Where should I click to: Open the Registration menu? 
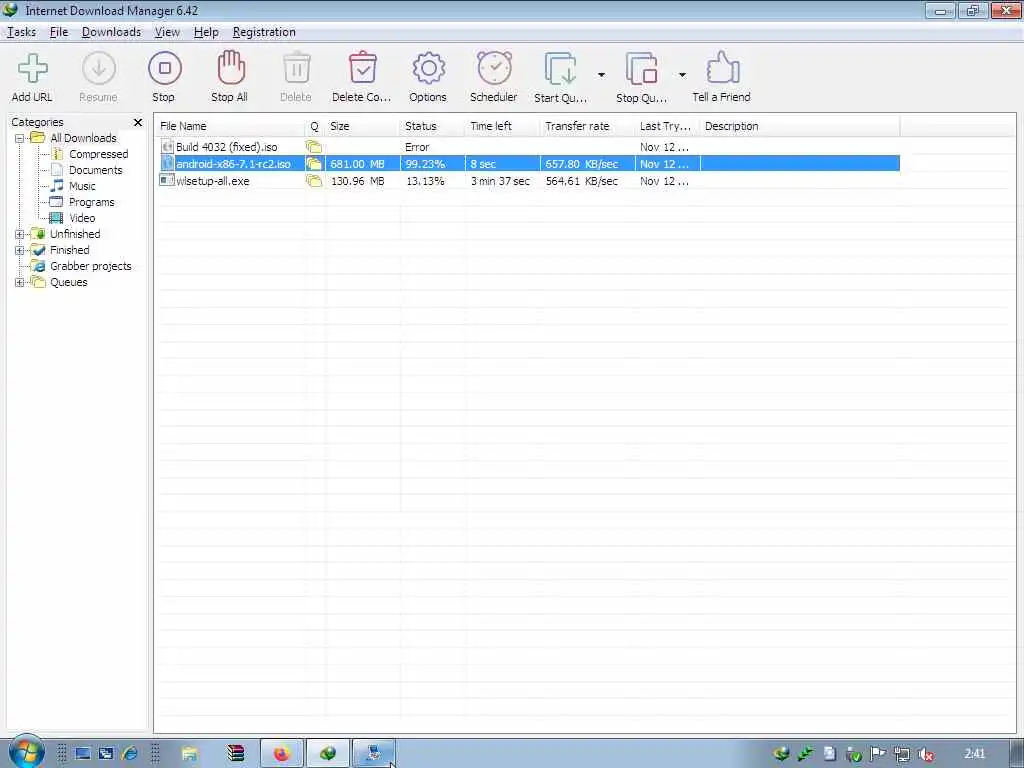pos(264,32)
